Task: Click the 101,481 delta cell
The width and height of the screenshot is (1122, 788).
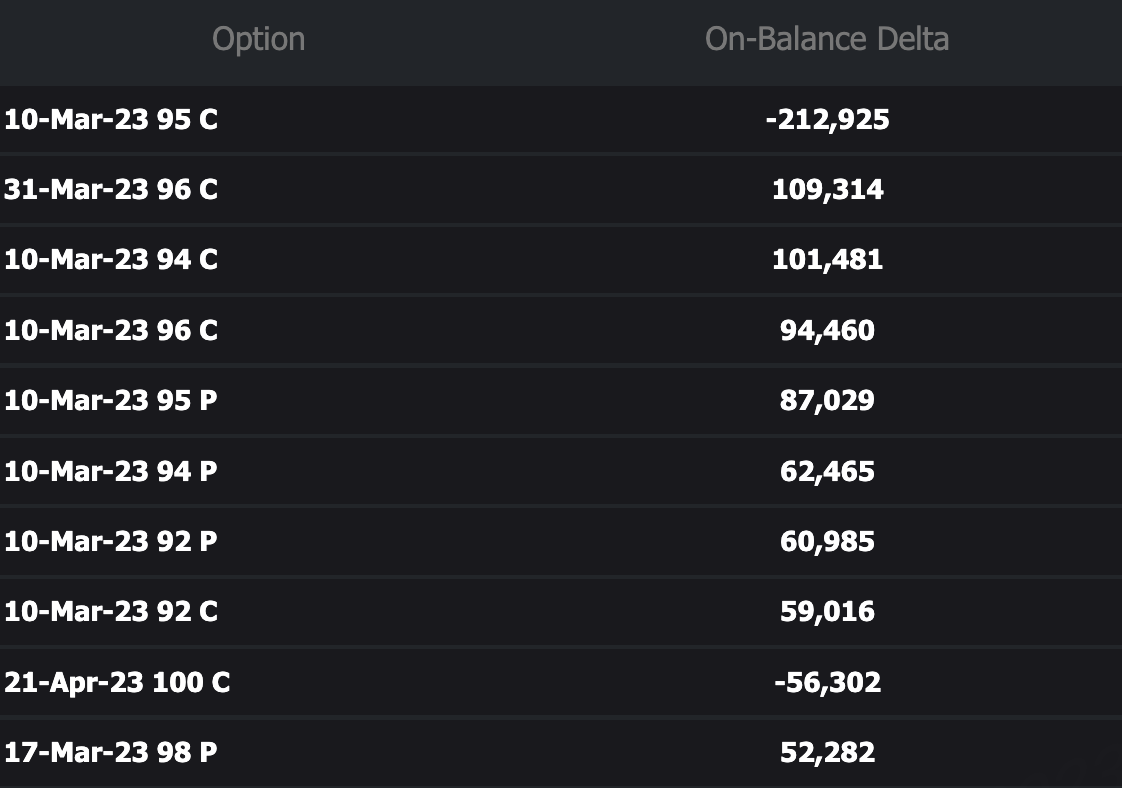Action: coord(827,260)
